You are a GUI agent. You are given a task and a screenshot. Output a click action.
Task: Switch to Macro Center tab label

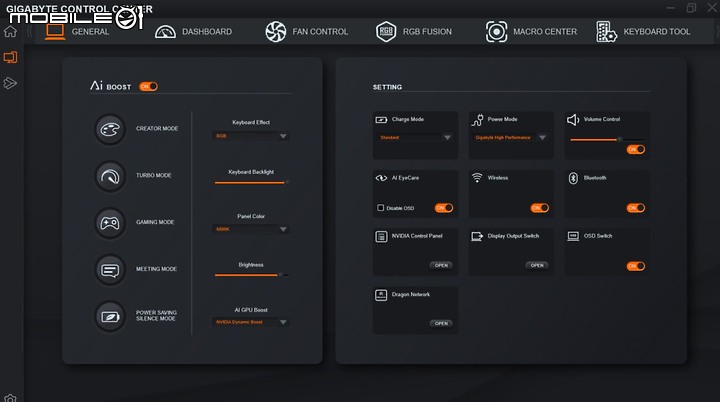[x=545, y=32]
